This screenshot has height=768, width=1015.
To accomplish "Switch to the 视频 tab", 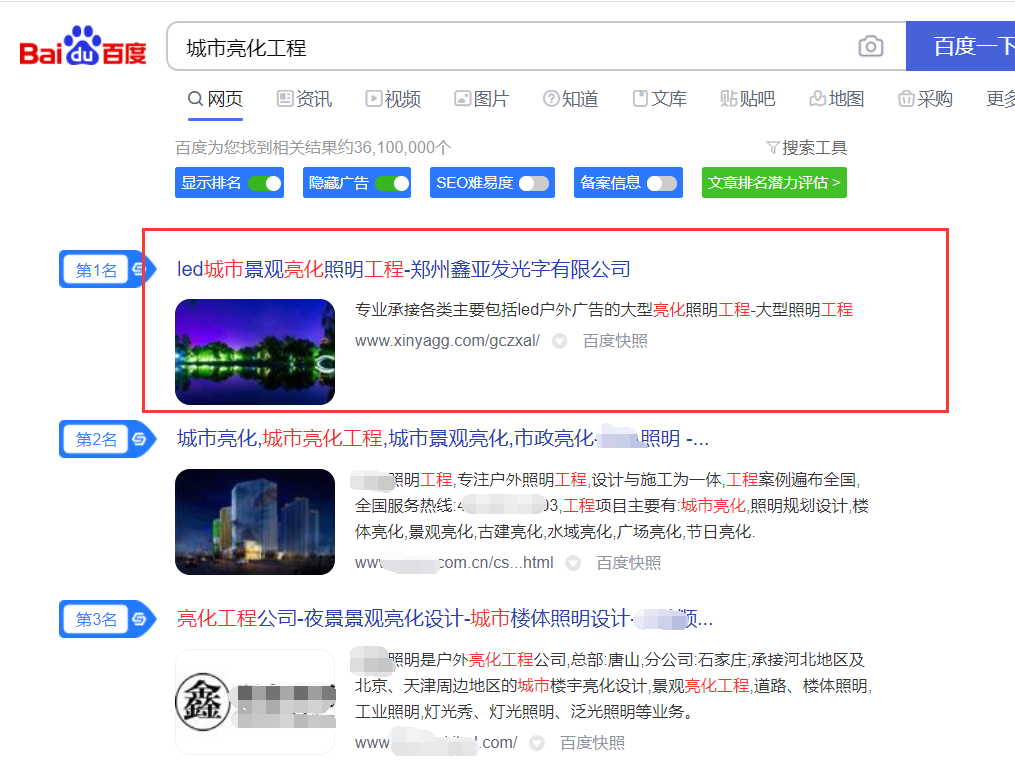I will tap(393, 99).
